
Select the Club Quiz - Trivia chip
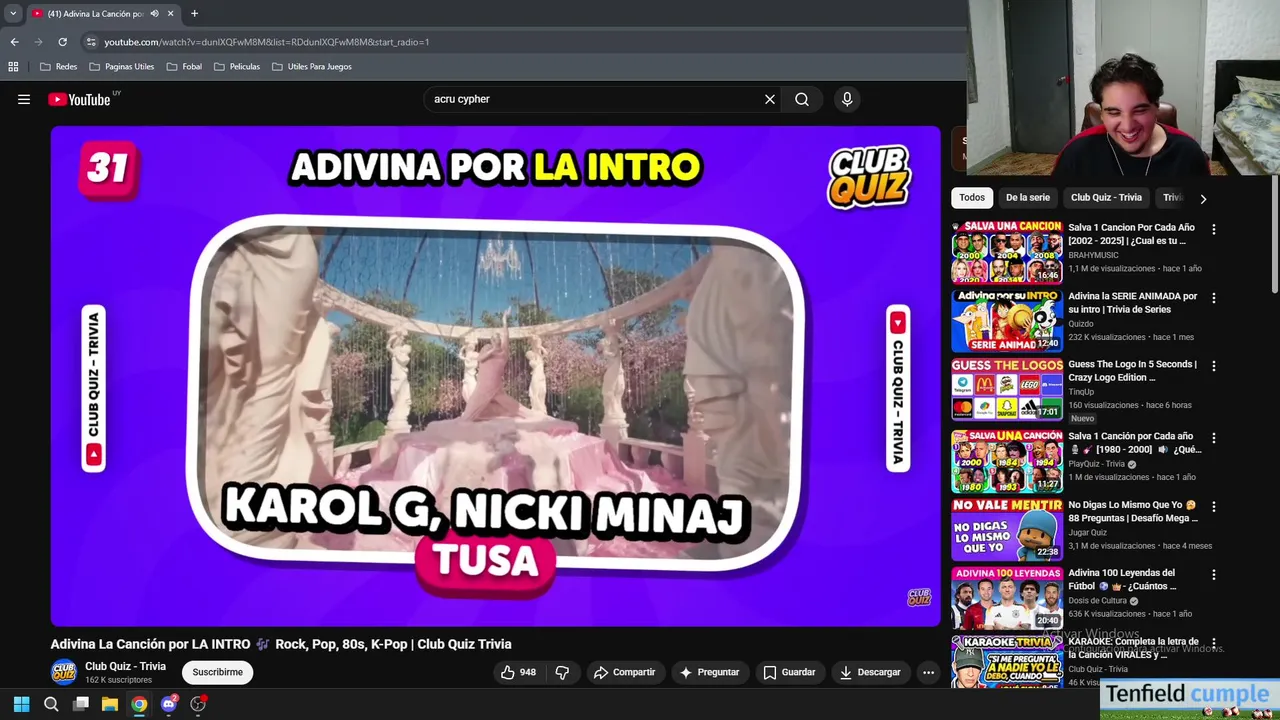[1106, 197]
